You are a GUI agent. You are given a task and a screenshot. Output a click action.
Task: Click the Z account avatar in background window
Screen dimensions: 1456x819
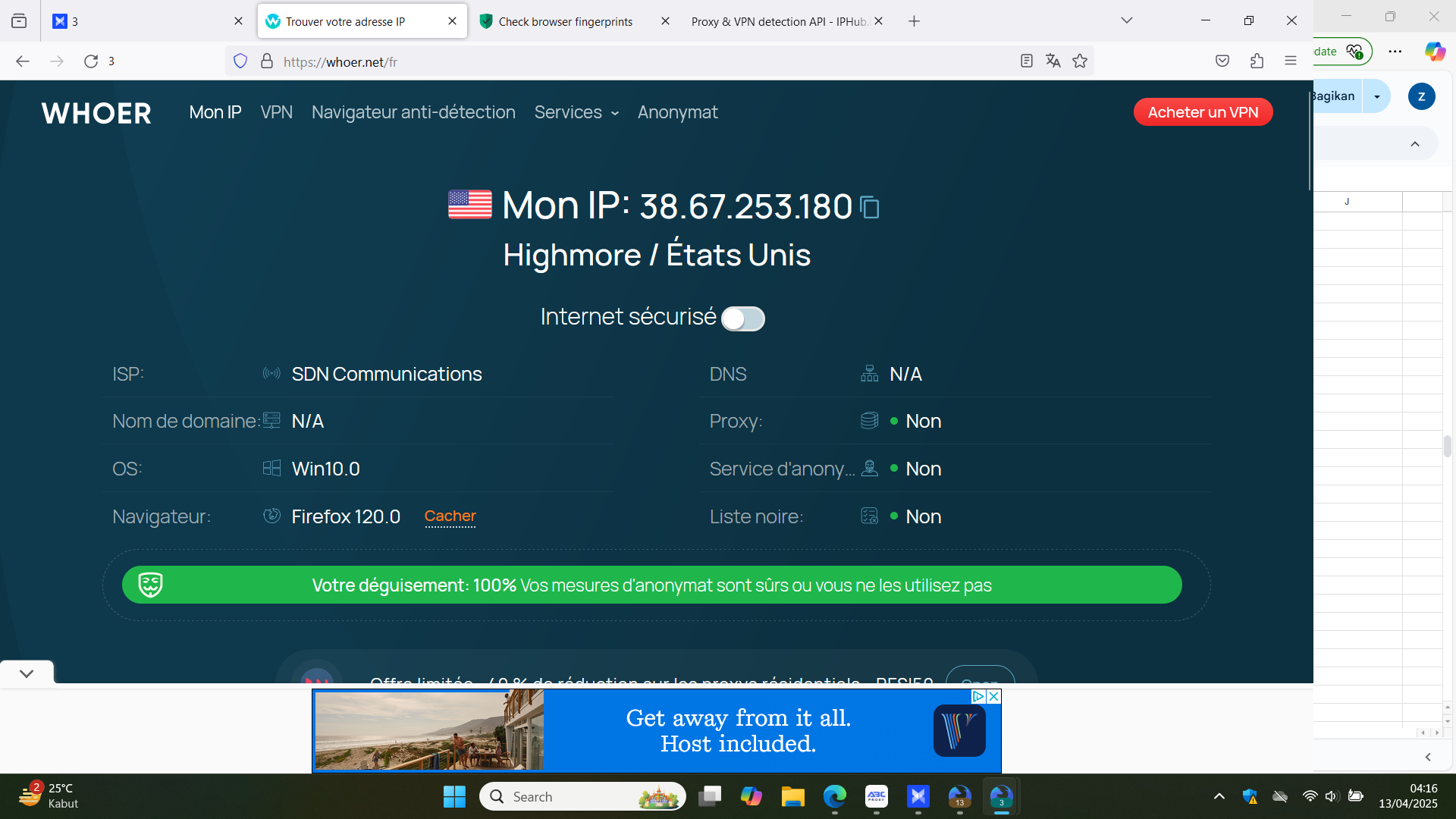click(1421, 96)
